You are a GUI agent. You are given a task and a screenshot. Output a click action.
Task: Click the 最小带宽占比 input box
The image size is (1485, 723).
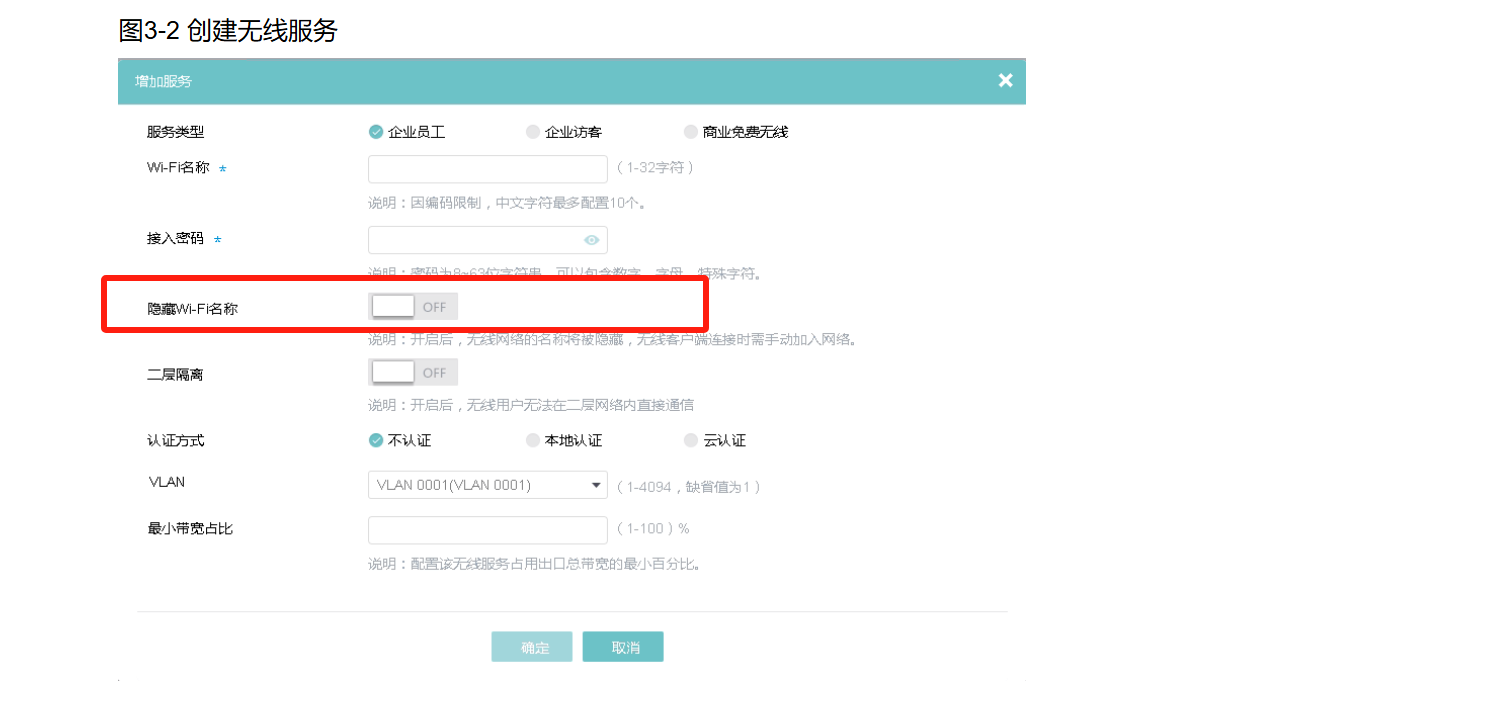(x=487, y=530)
